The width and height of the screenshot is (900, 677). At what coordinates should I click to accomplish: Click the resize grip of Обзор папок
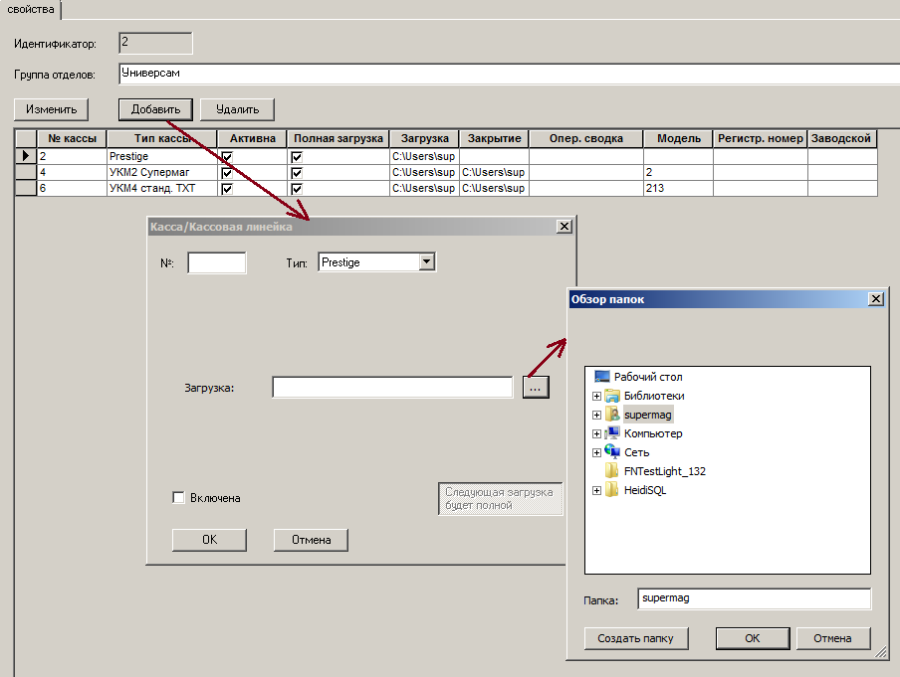(x=880, y=652)
